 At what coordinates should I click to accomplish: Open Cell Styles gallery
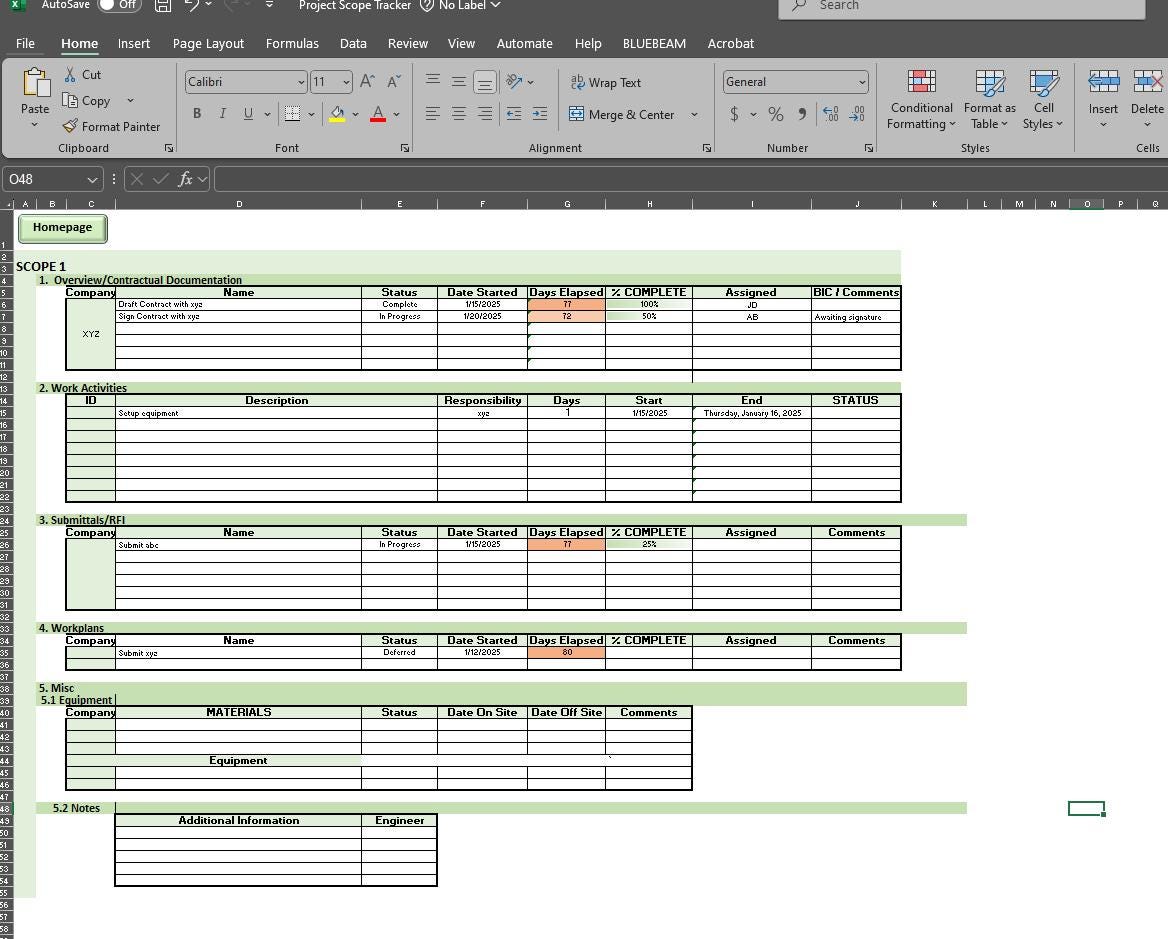1043,98
